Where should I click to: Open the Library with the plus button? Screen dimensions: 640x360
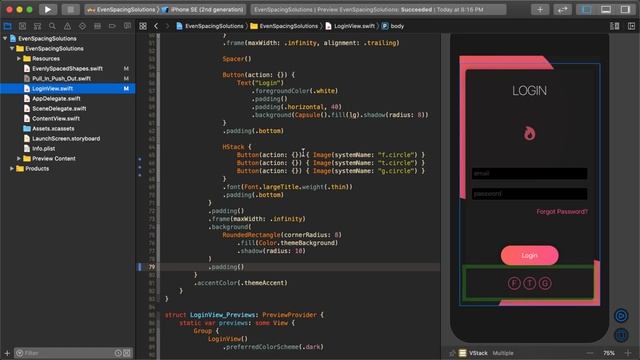tap(540, 9)
